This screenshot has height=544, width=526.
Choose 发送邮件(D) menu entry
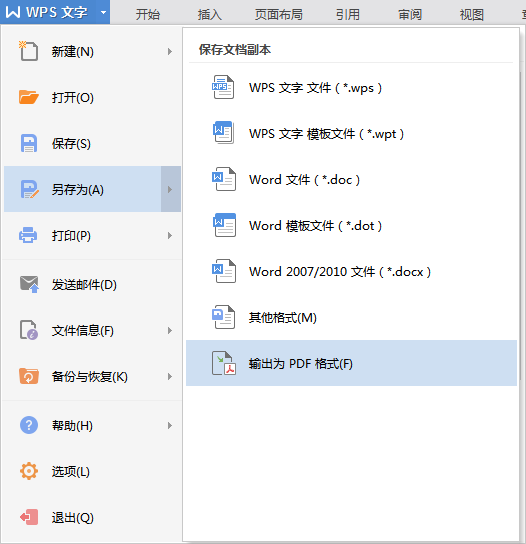[92, 284]
